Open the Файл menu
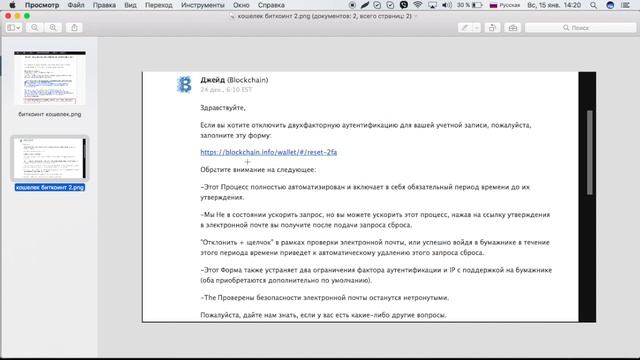Viewport: 640px width, 360px height. point(76,5)
